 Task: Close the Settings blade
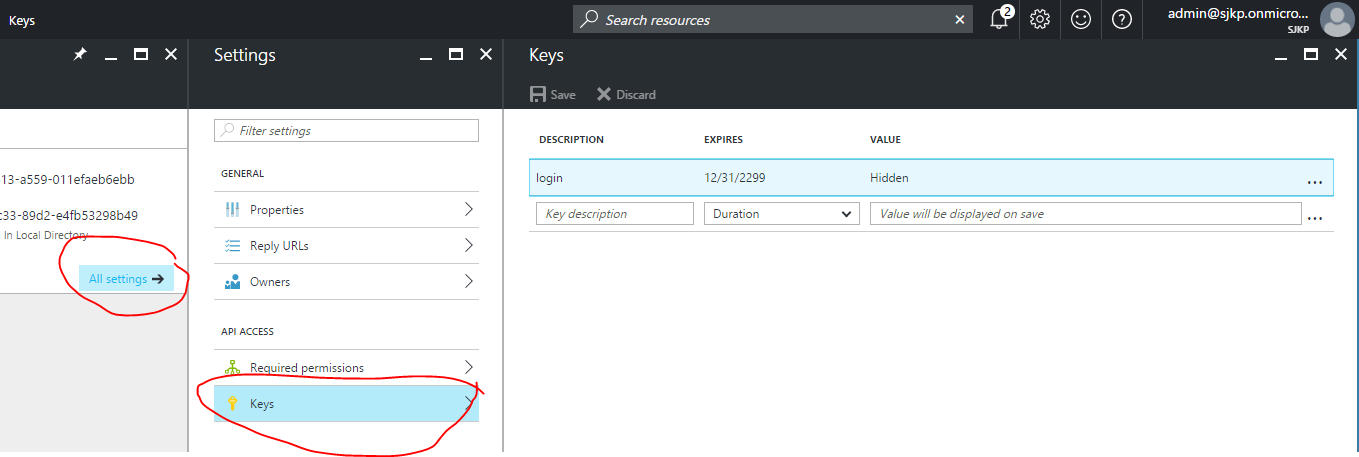click(485, 55)
